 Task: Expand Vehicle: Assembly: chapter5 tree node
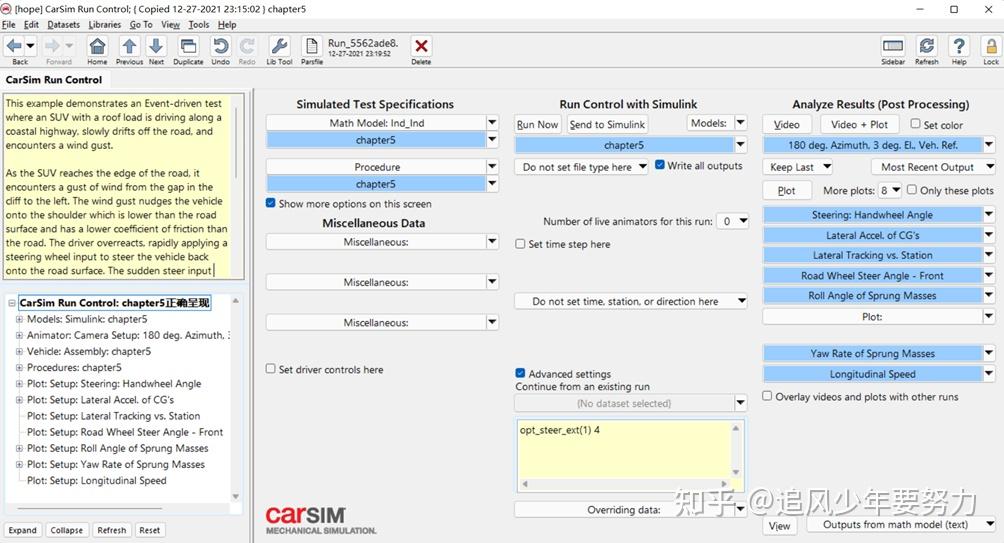(x=19, y=351)
